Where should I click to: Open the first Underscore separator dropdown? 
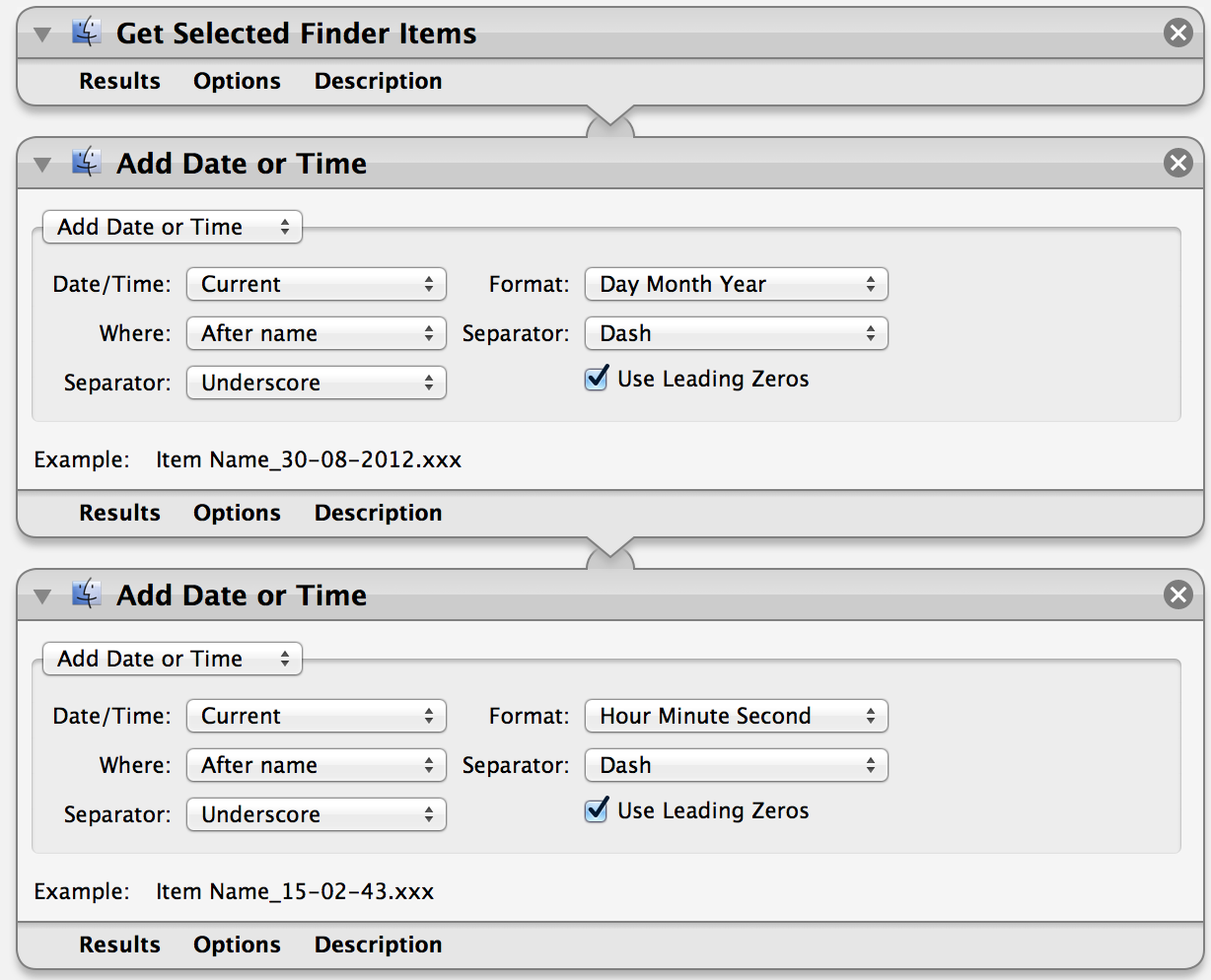(317, 383)
